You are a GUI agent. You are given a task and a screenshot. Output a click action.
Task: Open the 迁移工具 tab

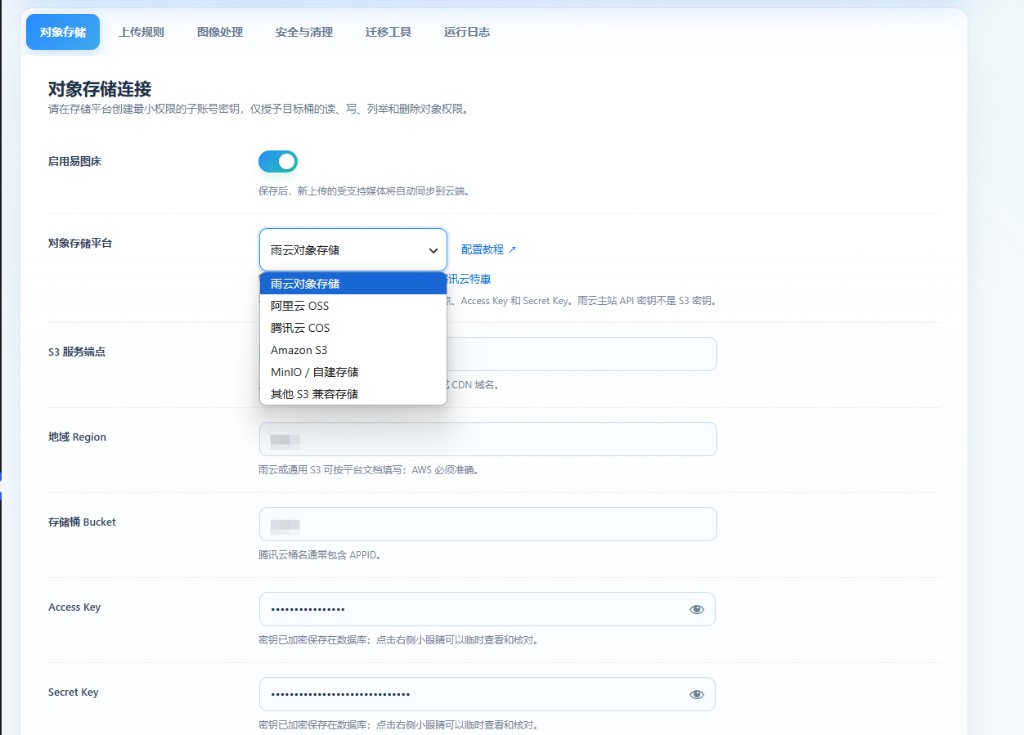pyautogui.click(x=388, y=32)
